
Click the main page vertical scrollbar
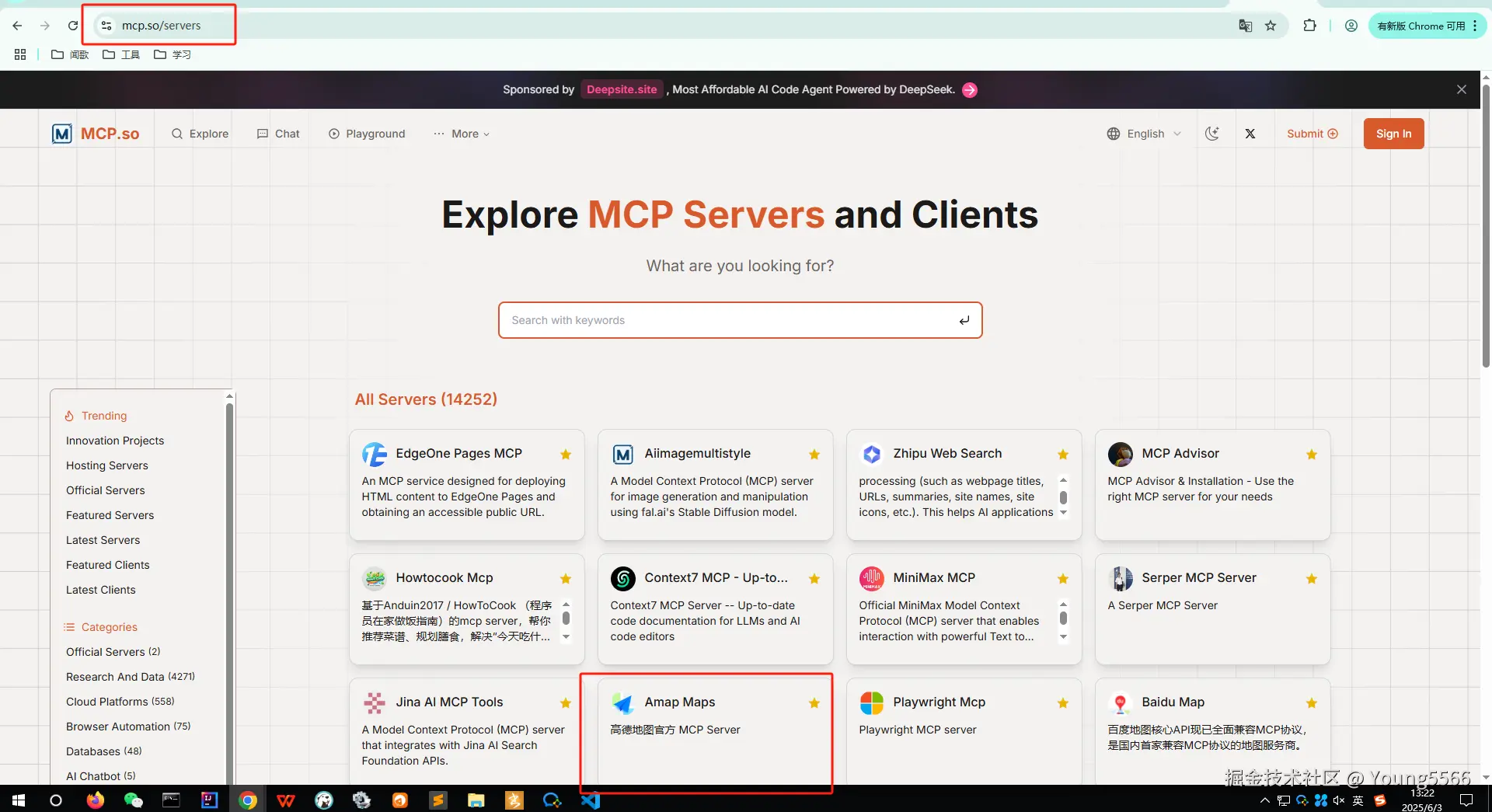(1486, 225)
